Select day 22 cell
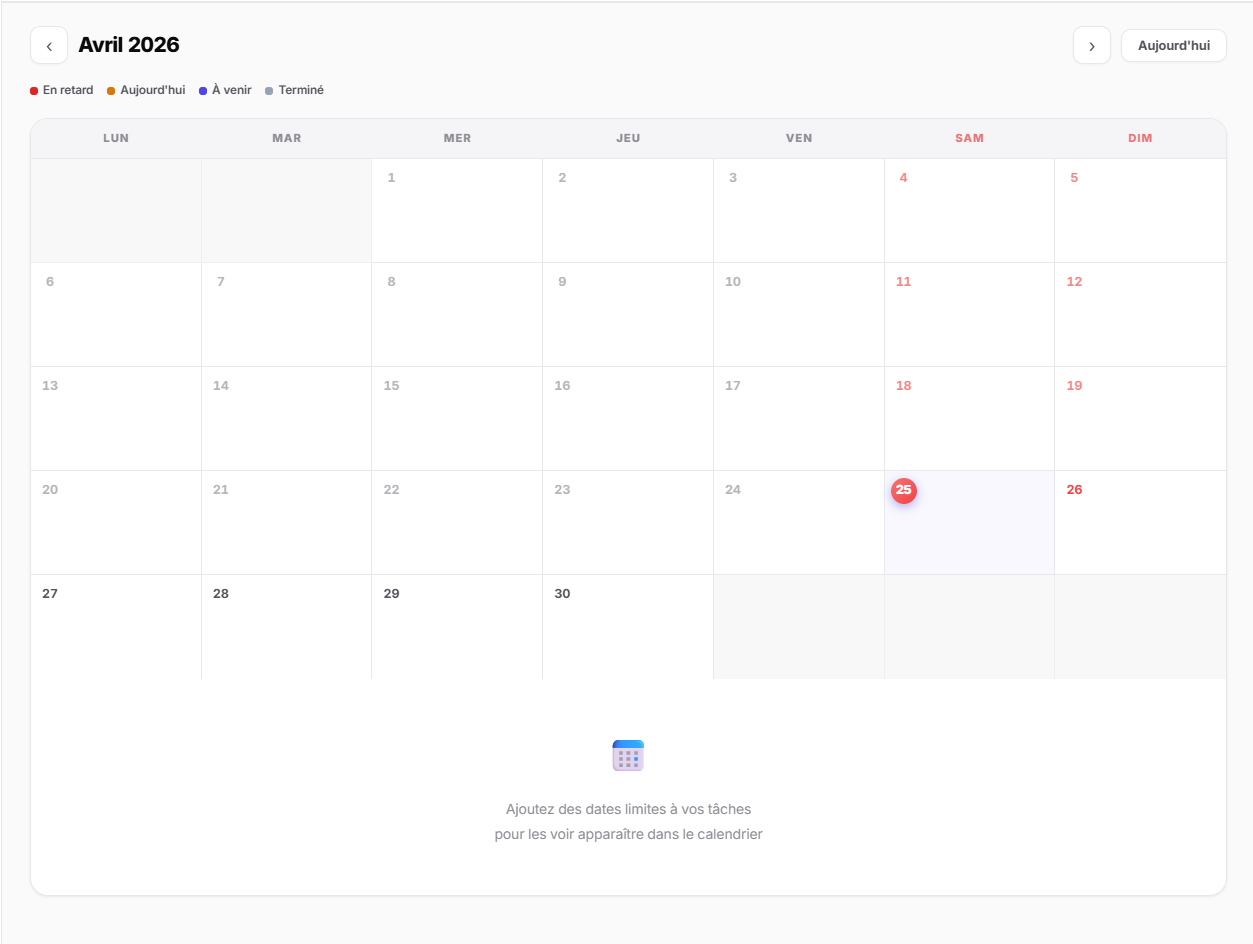The image size is (1253, 944). 457,523
